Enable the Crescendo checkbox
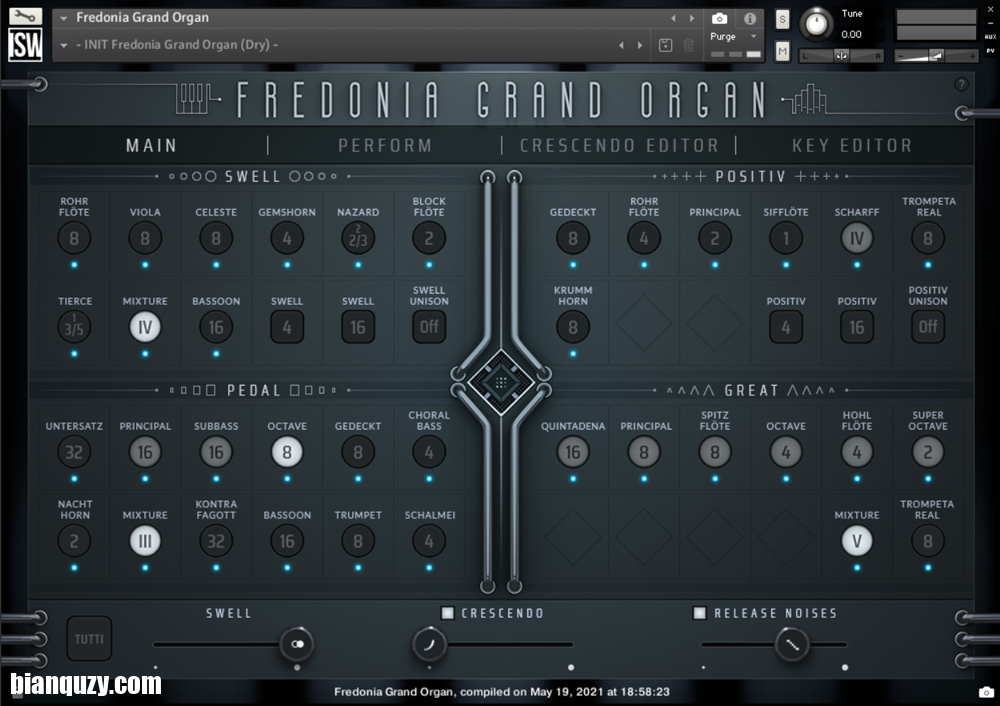This screenshot has width=1000, height=706. click(448, 613)
